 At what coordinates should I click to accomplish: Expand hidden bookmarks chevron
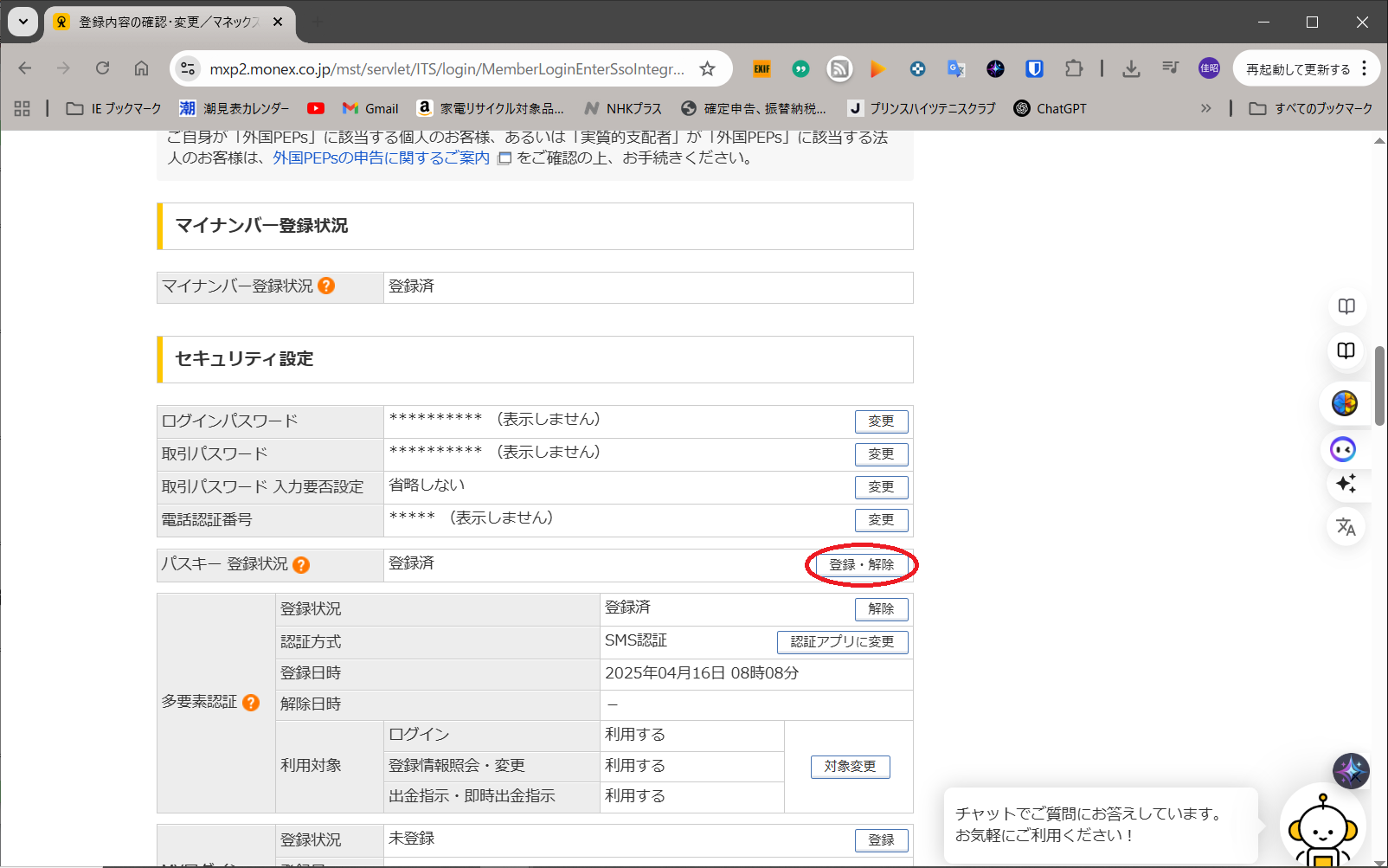pyautogui.click(x=1205, y=108)
